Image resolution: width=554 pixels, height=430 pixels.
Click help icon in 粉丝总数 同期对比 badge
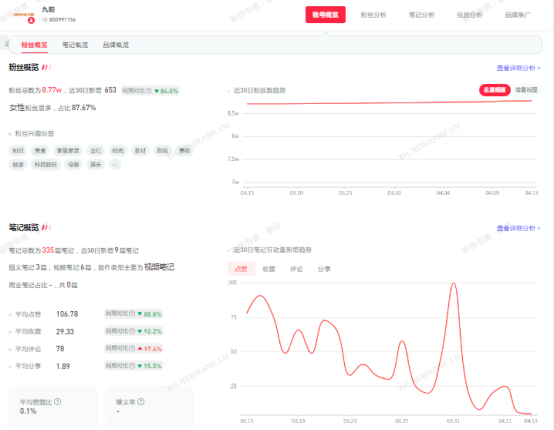148,91
